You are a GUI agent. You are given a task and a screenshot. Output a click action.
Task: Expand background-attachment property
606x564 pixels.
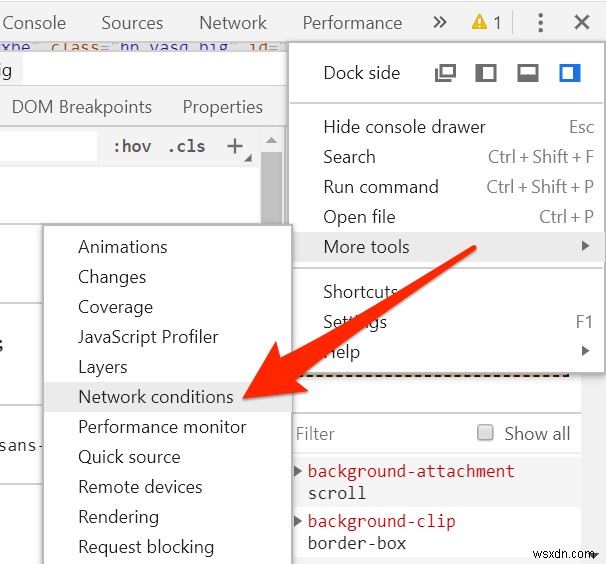coord(298,471)
